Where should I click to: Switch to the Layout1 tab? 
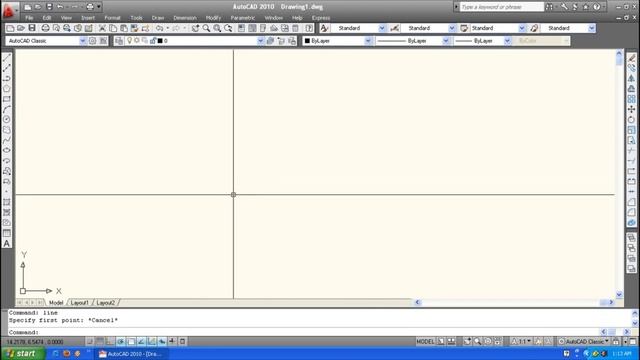coord(80,302)
